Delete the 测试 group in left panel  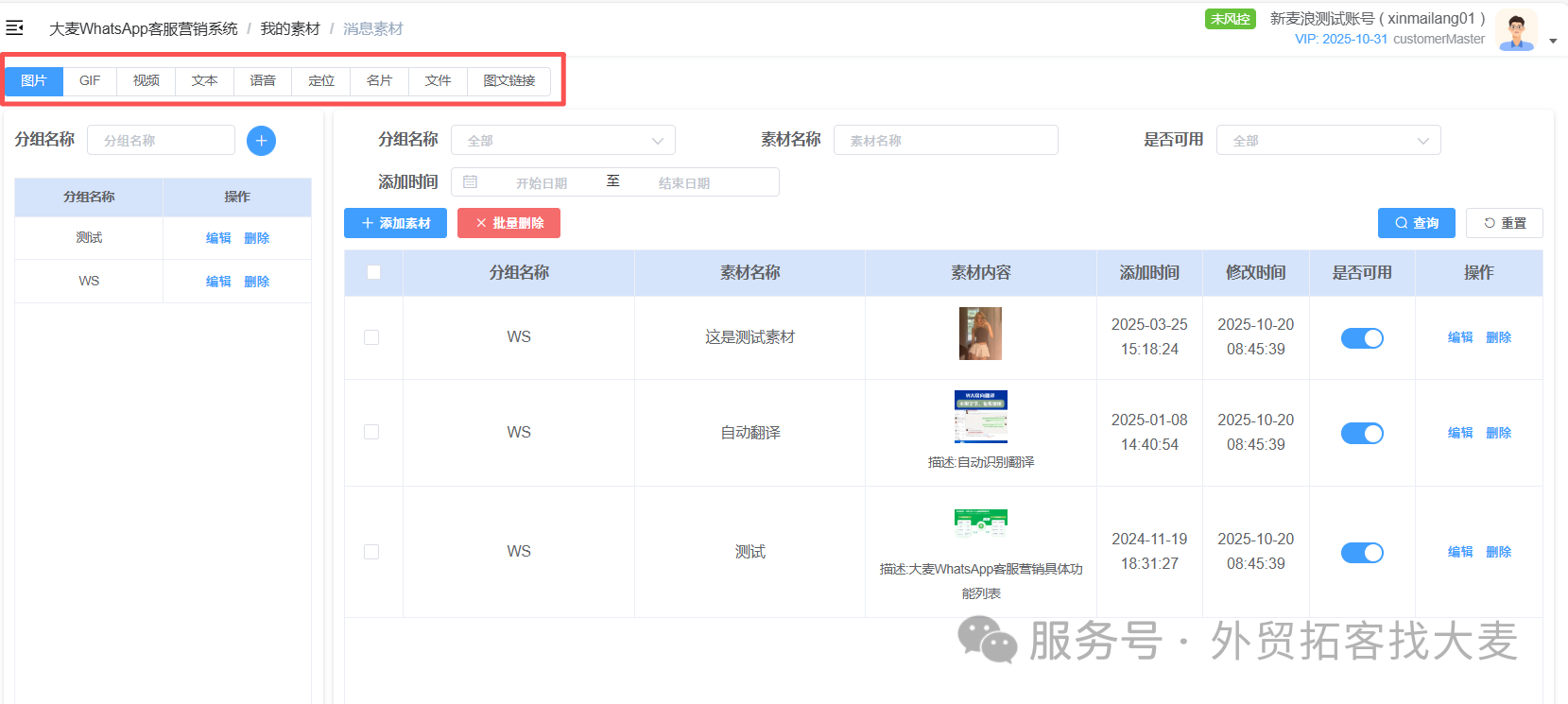256,238
